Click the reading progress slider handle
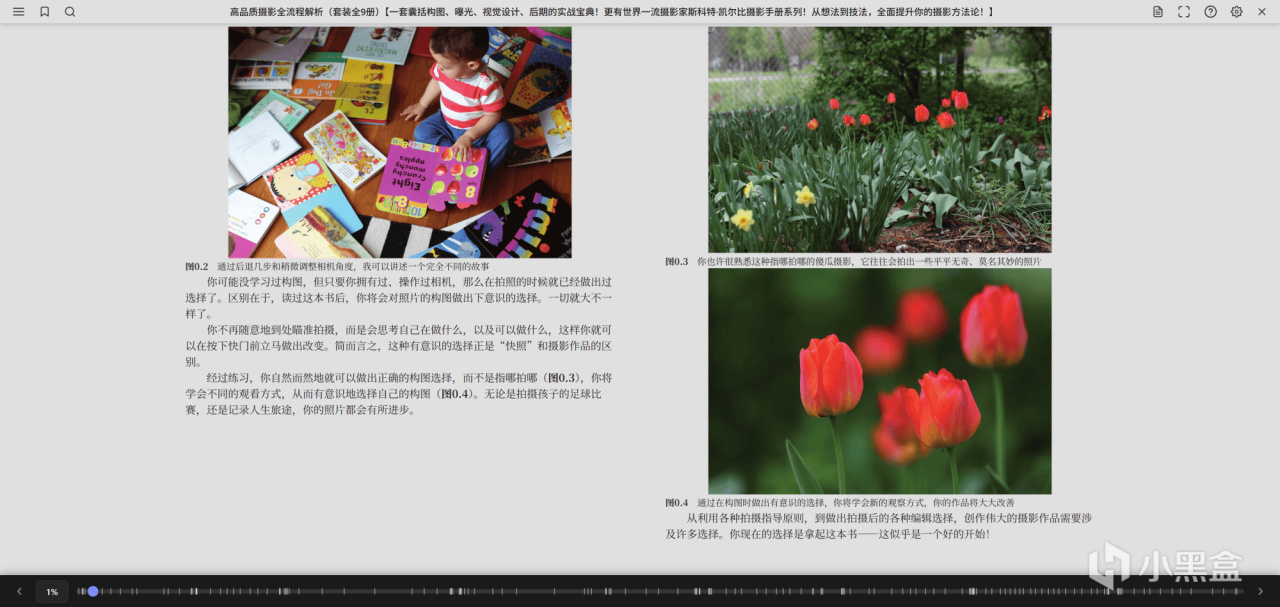Screen dimensions: 1280x607 (x=93, y=592)
